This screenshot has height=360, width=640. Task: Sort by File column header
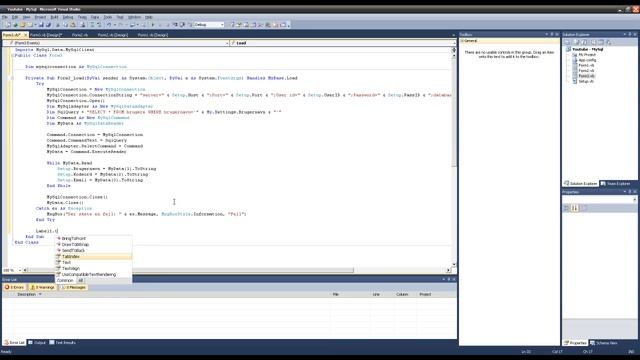tap(336, 294)
